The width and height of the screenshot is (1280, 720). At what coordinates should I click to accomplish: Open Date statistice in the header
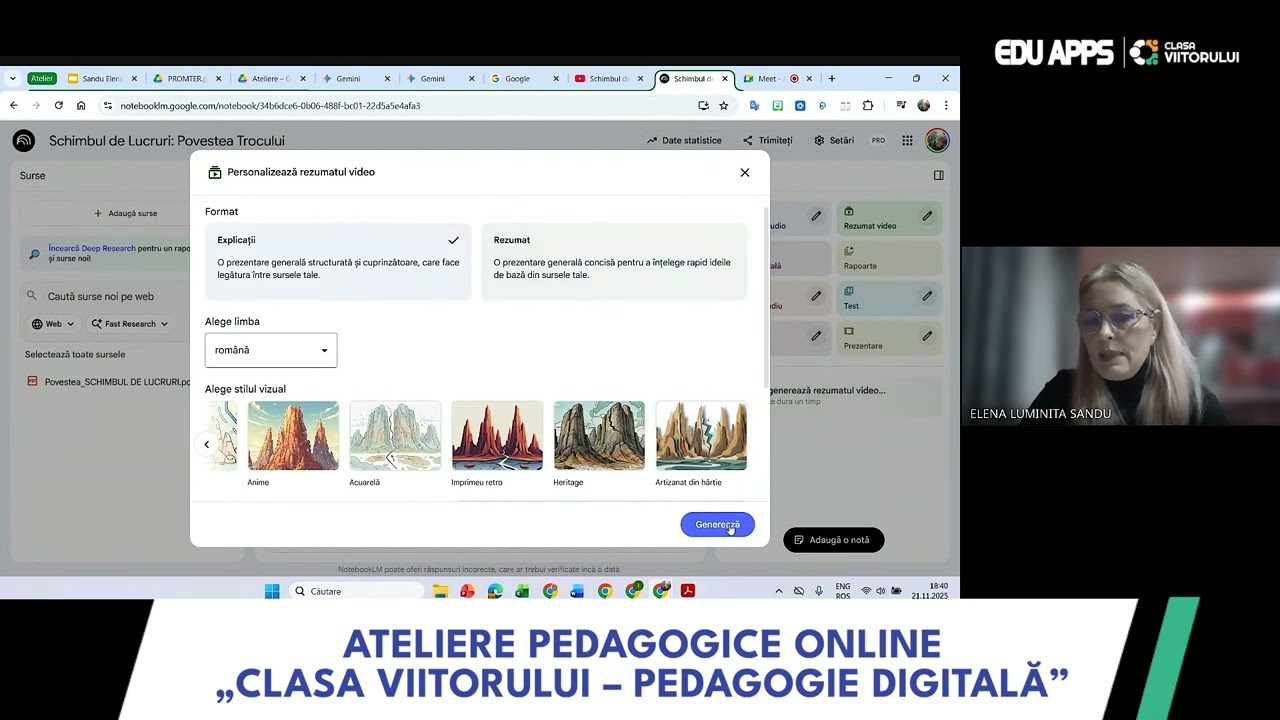pos(684,141)
